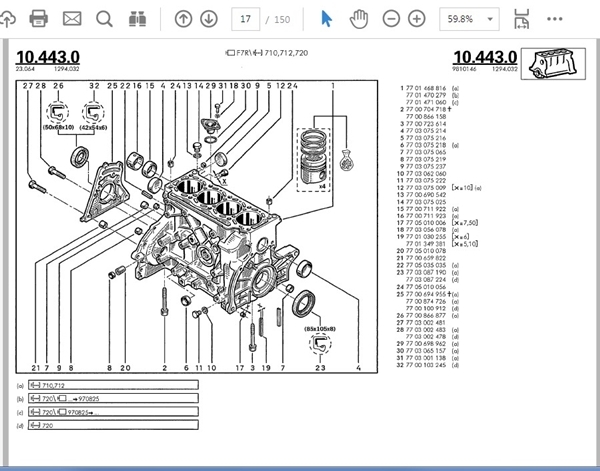
Task: Activate the selection arrow tool
Action: tap(326, 19)
